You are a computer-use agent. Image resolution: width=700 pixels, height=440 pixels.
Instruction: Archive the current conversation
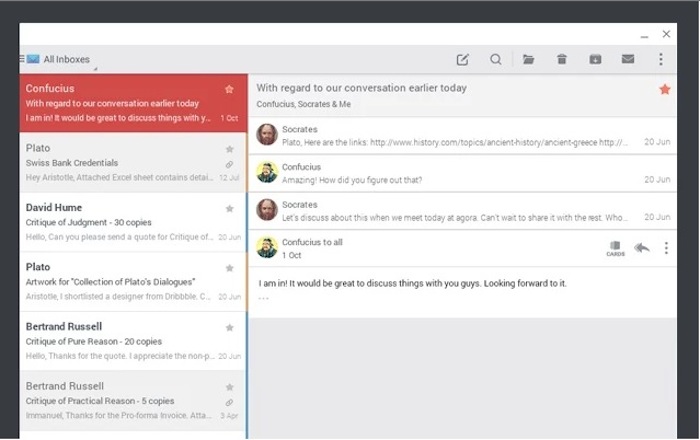pyautogui.click(x=595, y=60)
